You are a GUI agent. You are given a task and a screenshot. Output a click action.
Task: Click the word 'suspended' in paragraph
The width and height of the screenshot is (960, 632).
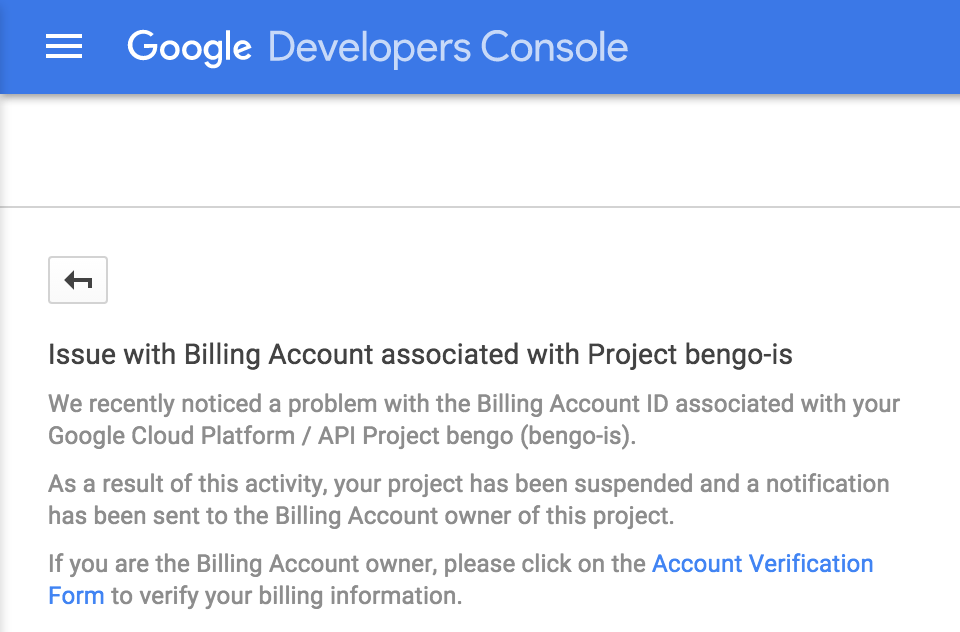click(x=633, y=484)
